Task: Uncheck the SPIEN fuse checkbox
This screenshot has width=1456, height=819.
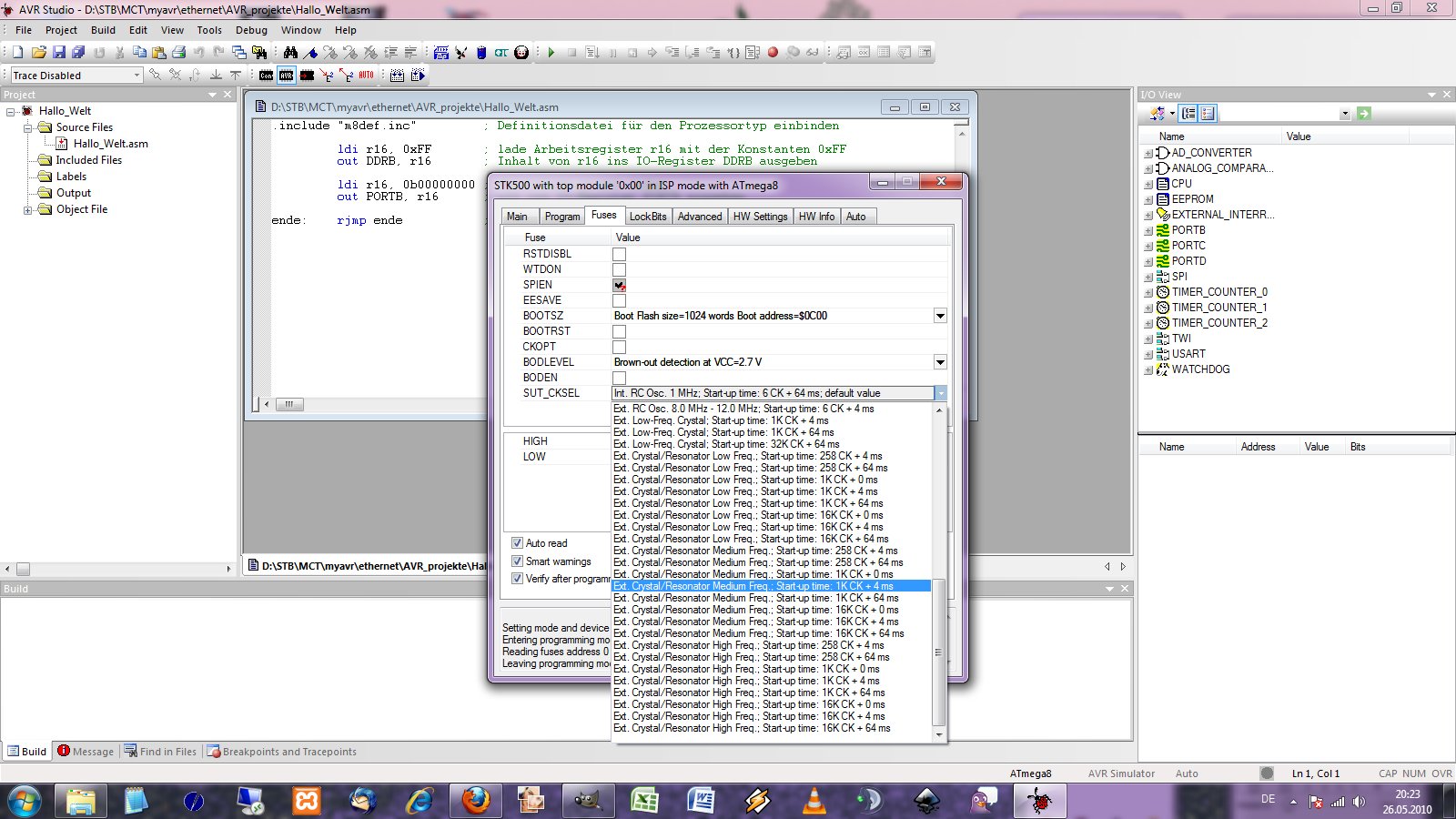Action: pos(619,285)
